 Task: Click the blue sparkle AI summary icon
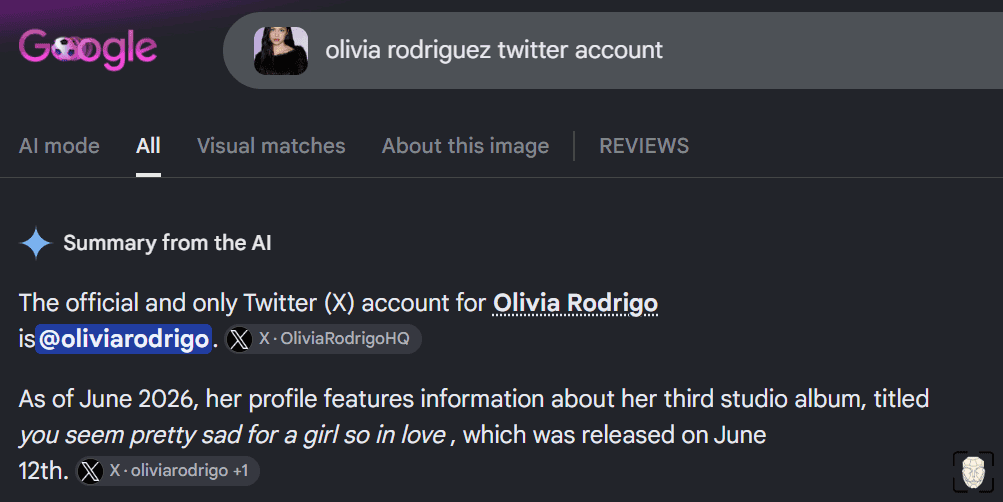coord(35,243)
